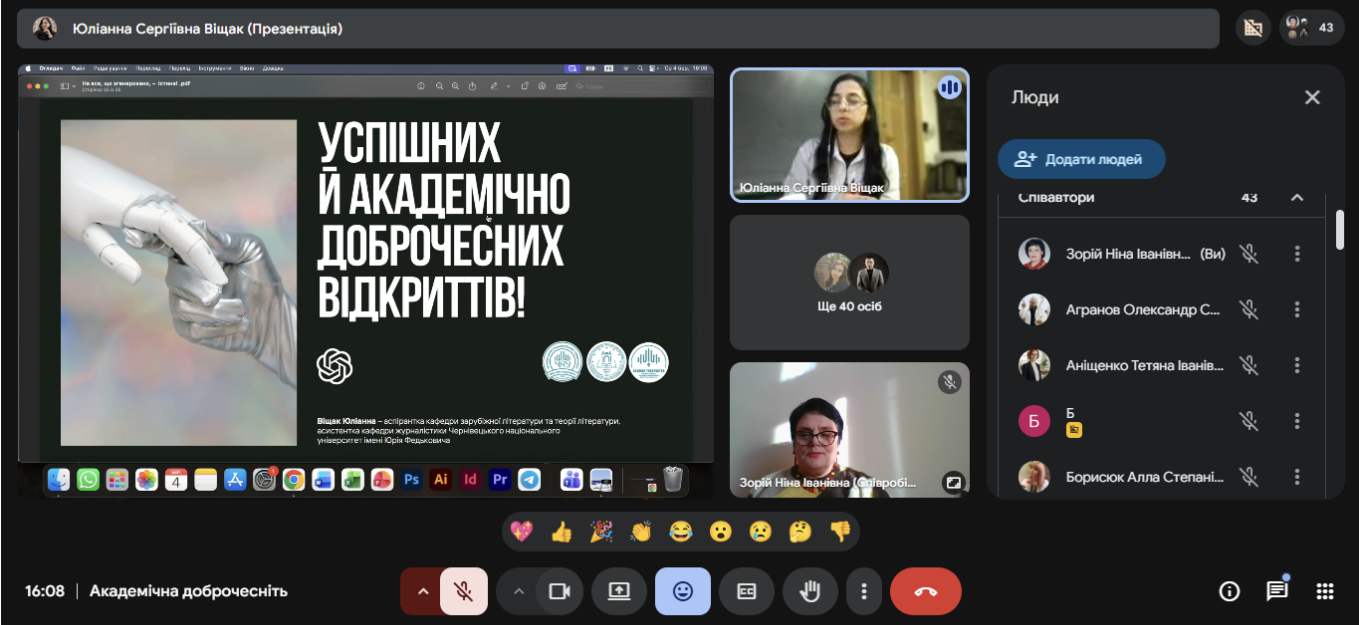Click the people panel scrollbar
Screen dimensions: 1359x625
[x=1340, y=229]
